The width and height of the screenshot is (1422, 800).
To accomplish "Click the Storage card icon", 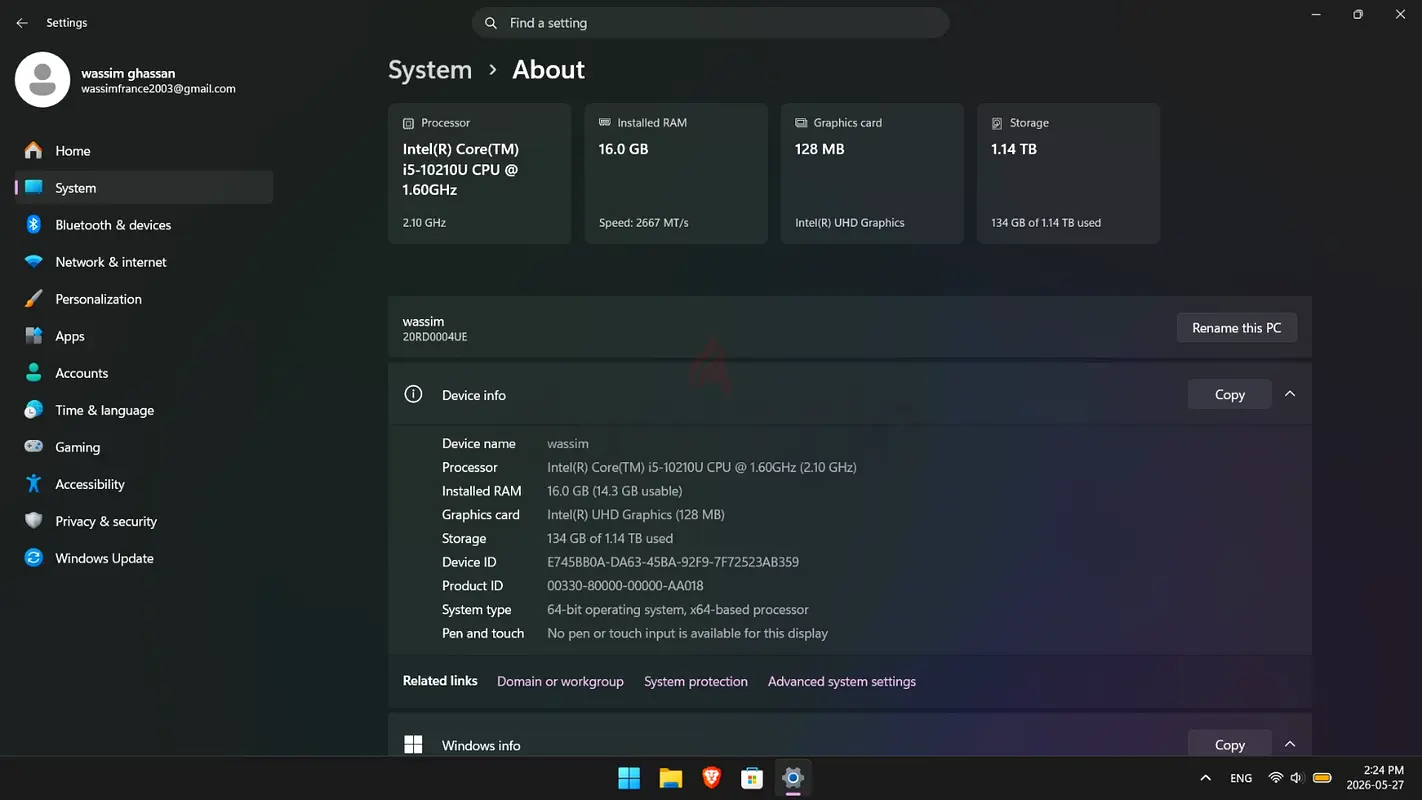I will [997, 123].
